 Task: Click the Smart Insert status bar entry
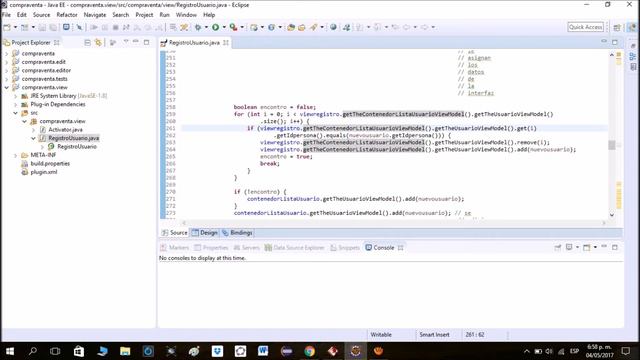click(434, 335)
